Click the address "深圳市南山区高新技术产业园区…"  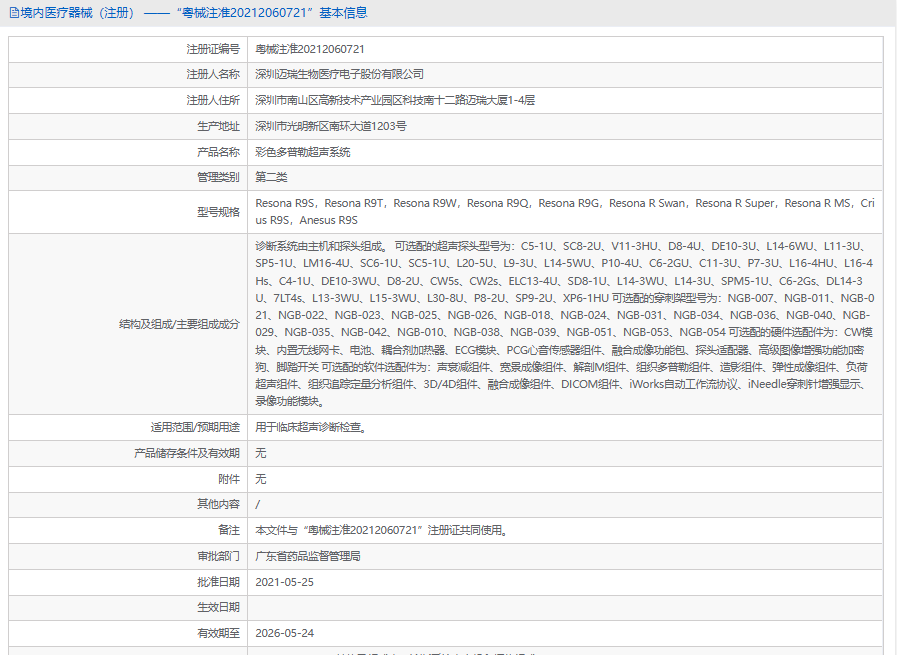[395, 100]
